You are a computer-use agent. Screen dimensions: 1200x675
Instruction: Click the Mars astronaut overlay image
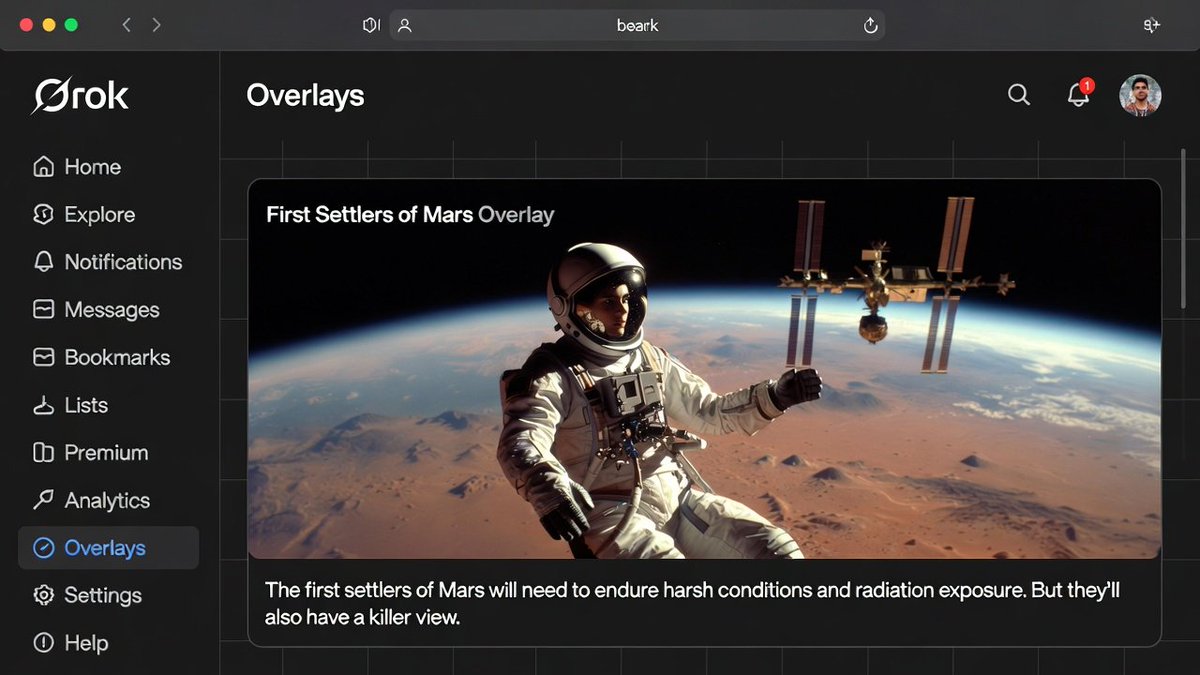(x=705, y=369)
